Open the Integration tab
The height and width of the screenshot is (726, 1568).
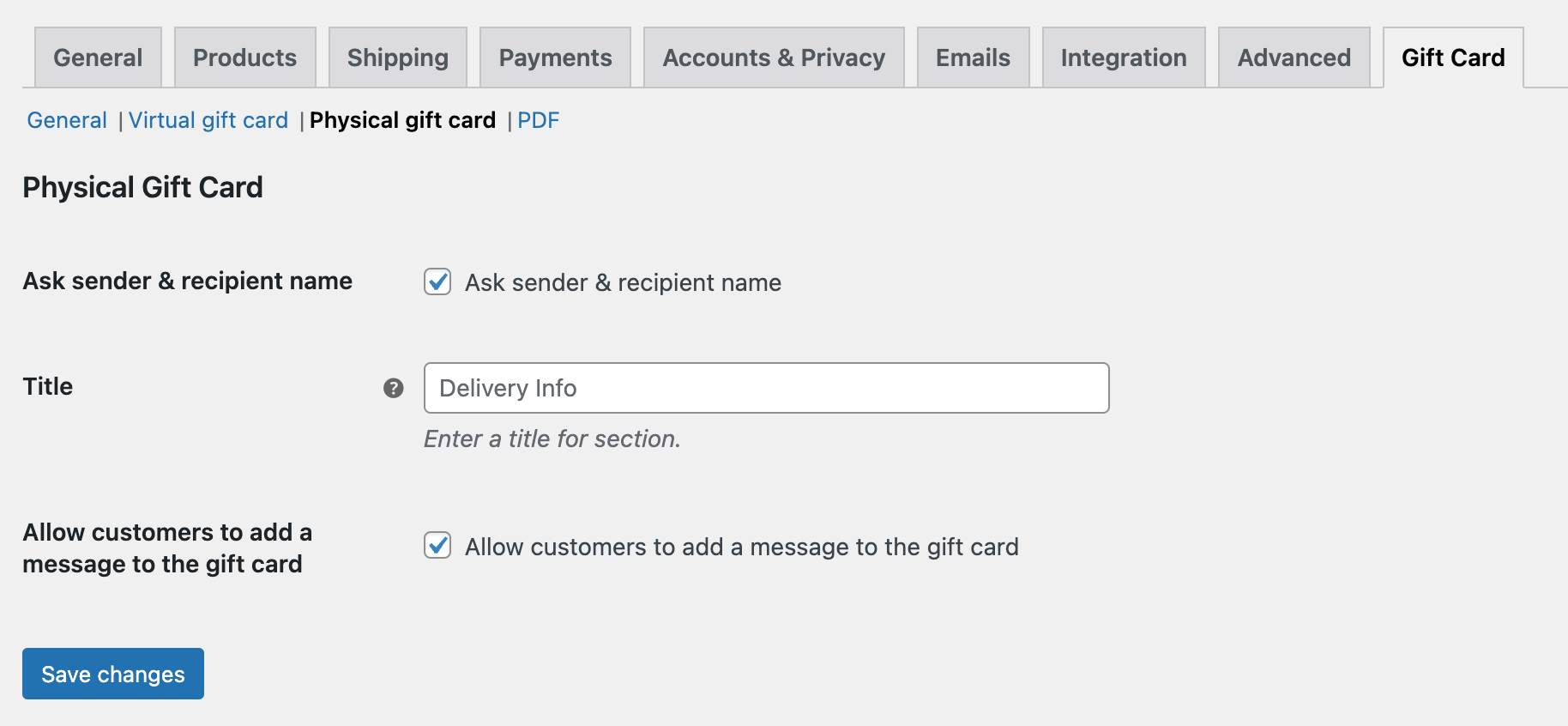(1123, 57)
